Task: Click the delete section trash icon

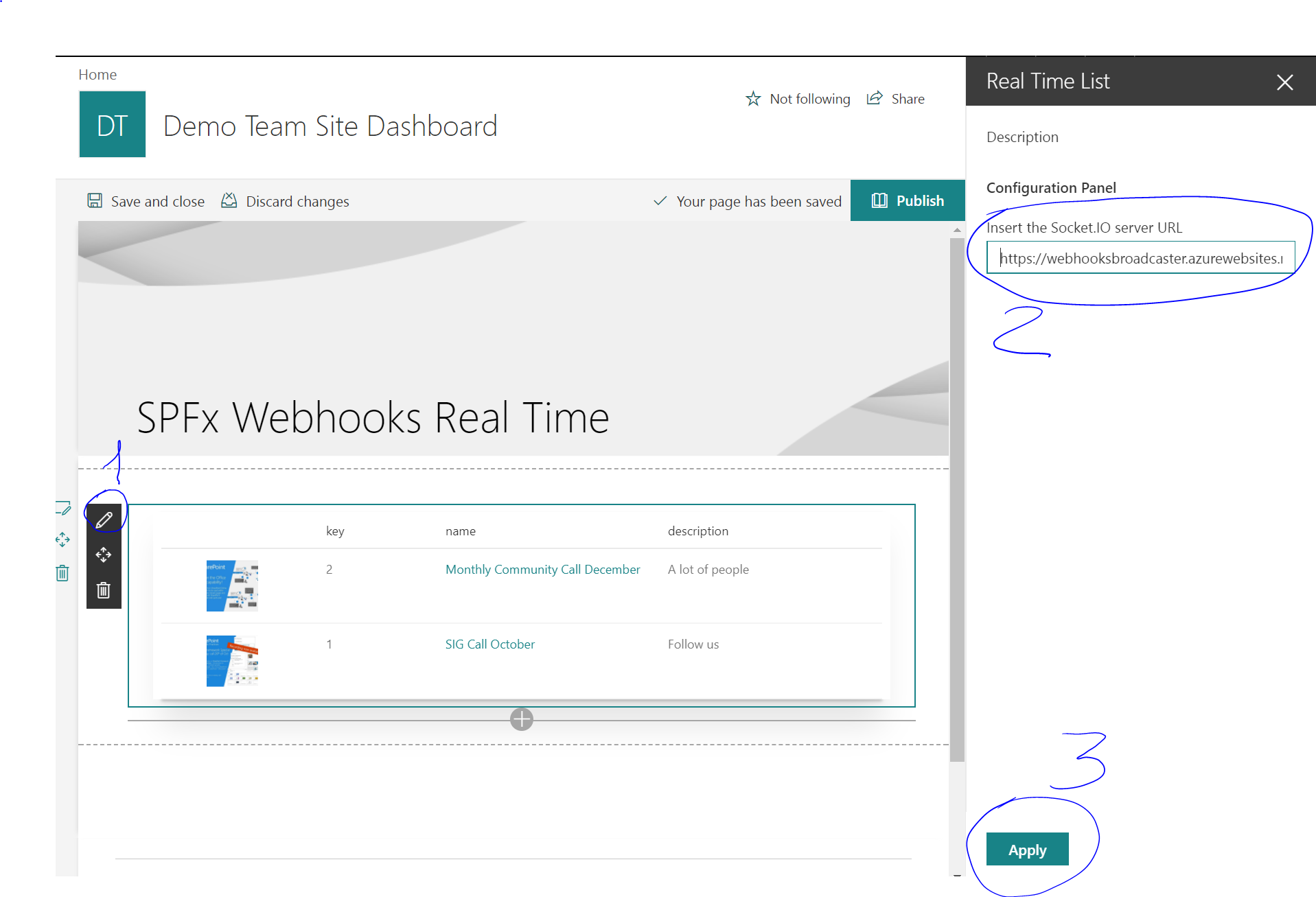Action: pos(62,573)
